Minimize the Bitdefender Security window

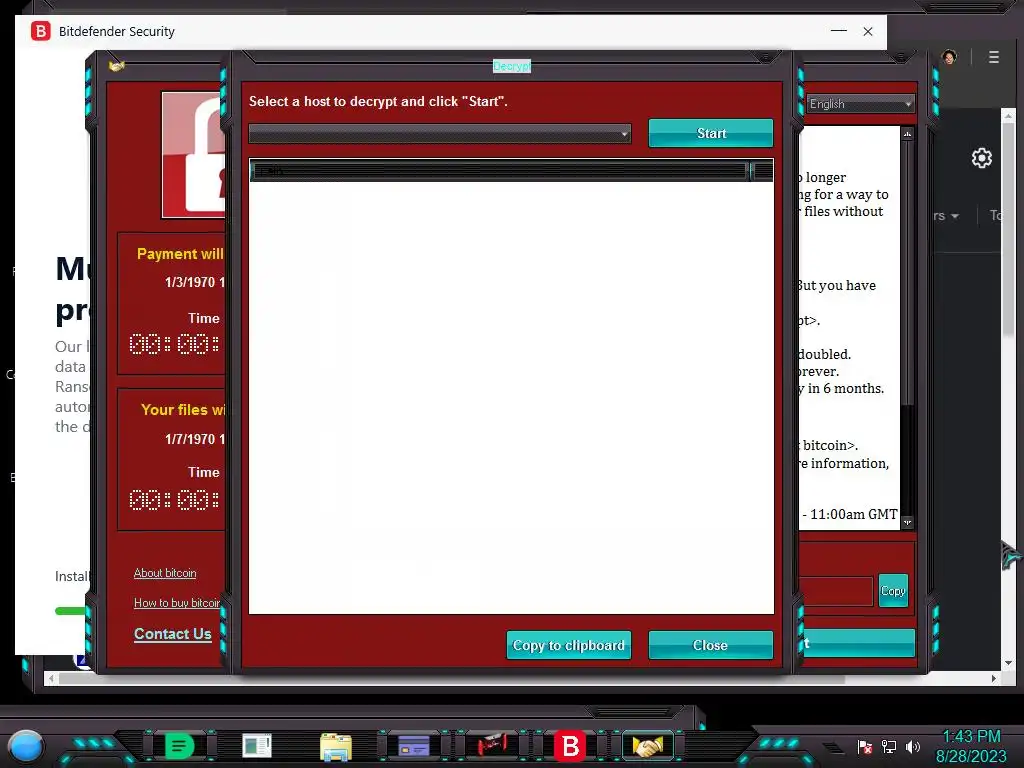point(839,31)
